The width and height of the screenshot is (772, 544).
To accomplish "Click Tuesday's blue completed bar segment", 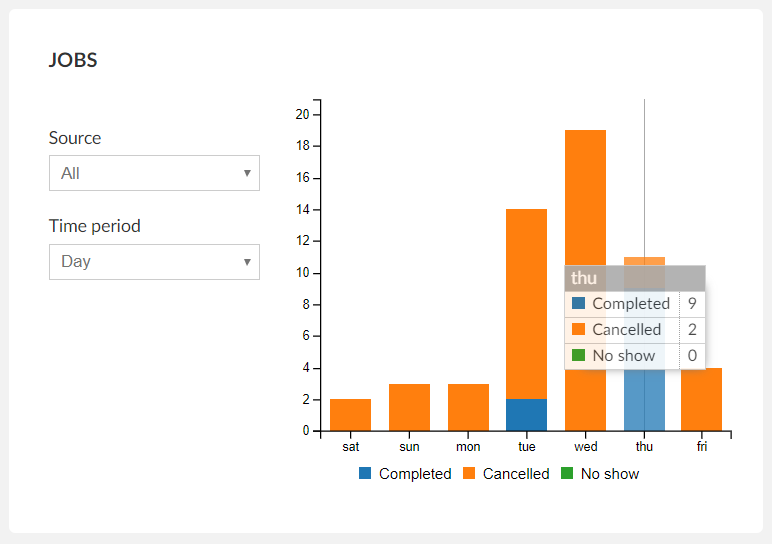I will (x=526, y=415).
